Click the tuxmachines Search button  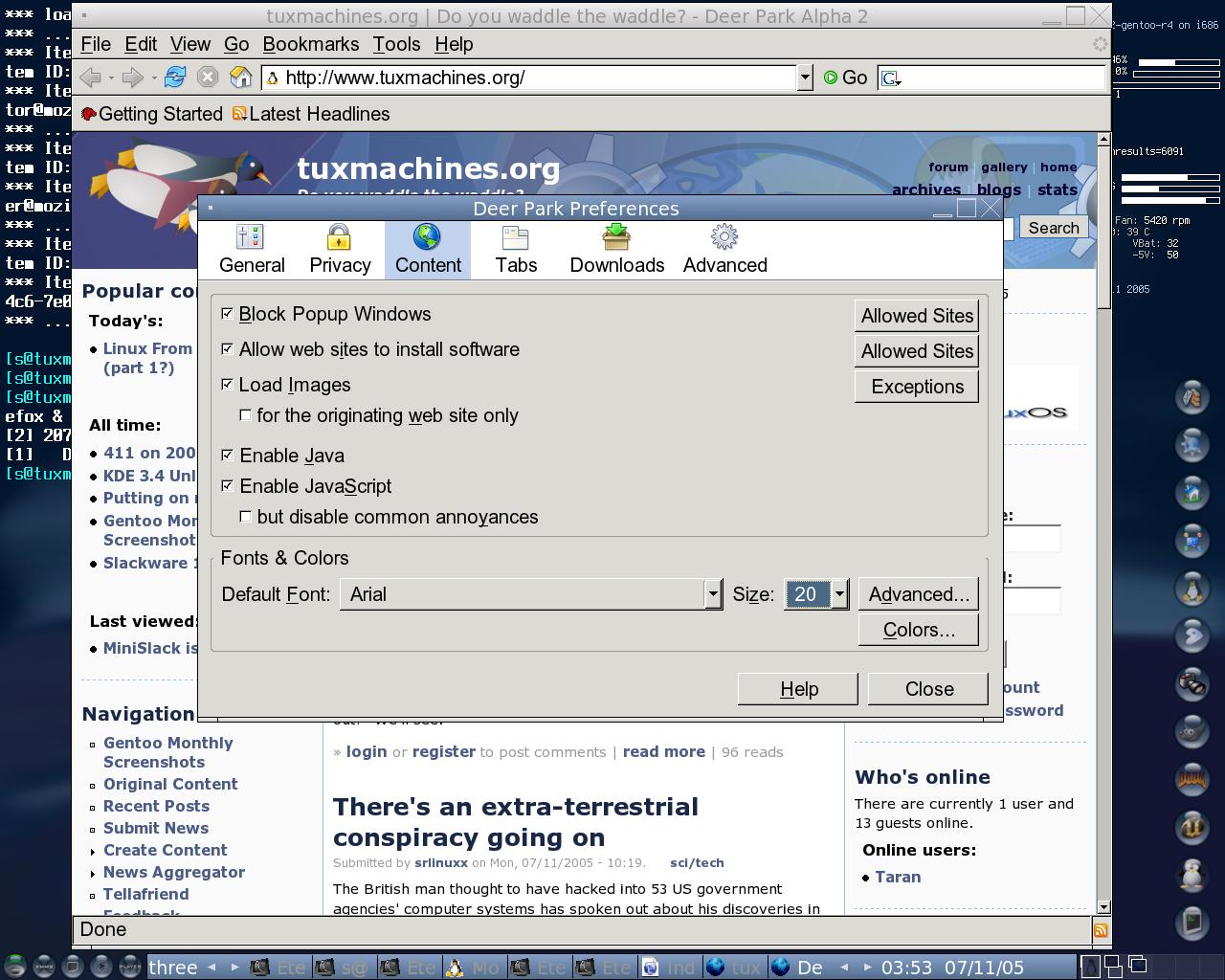1054,228
